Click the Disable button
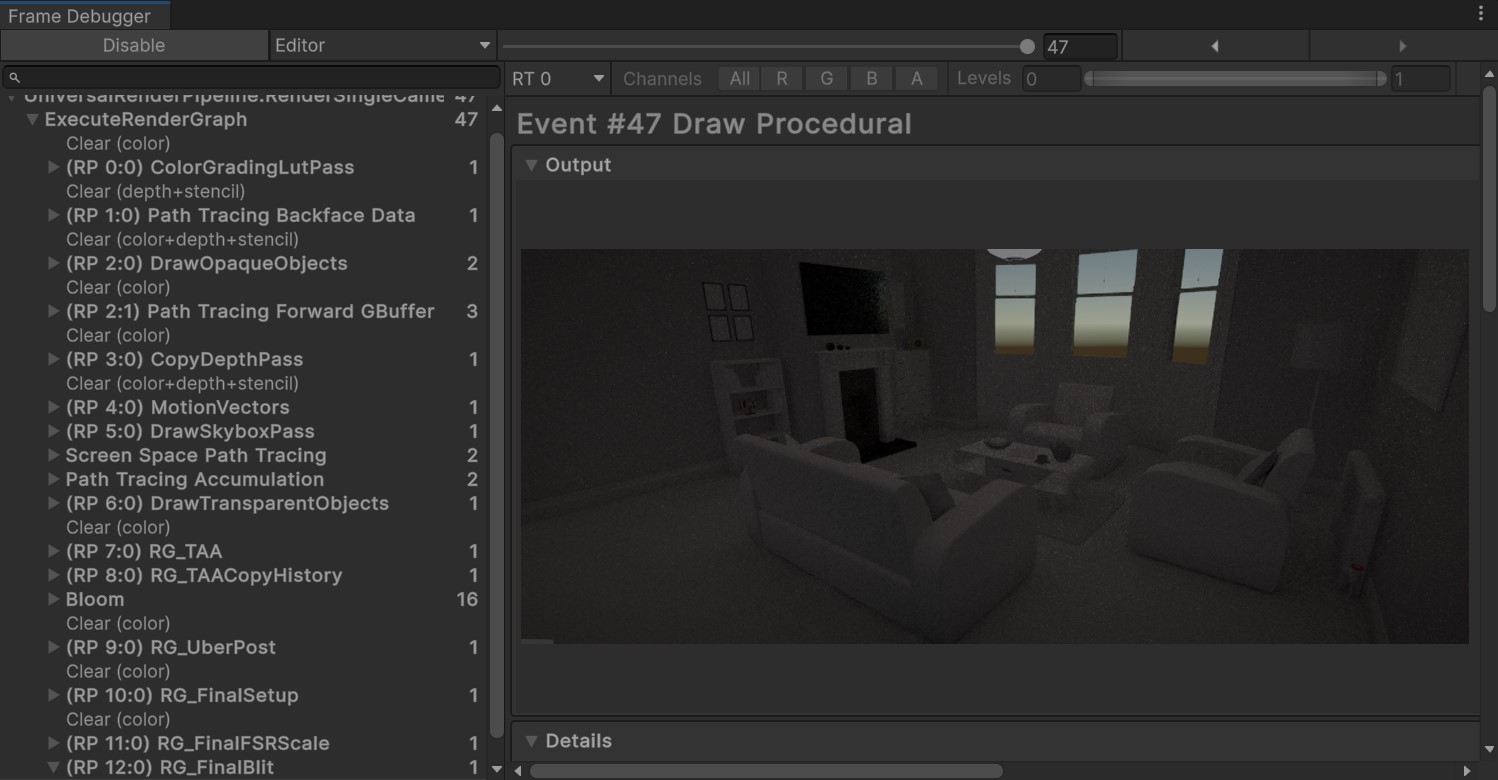Image resolution: width=1498 pixels, height=780 pixels. [x=134, y=45]
